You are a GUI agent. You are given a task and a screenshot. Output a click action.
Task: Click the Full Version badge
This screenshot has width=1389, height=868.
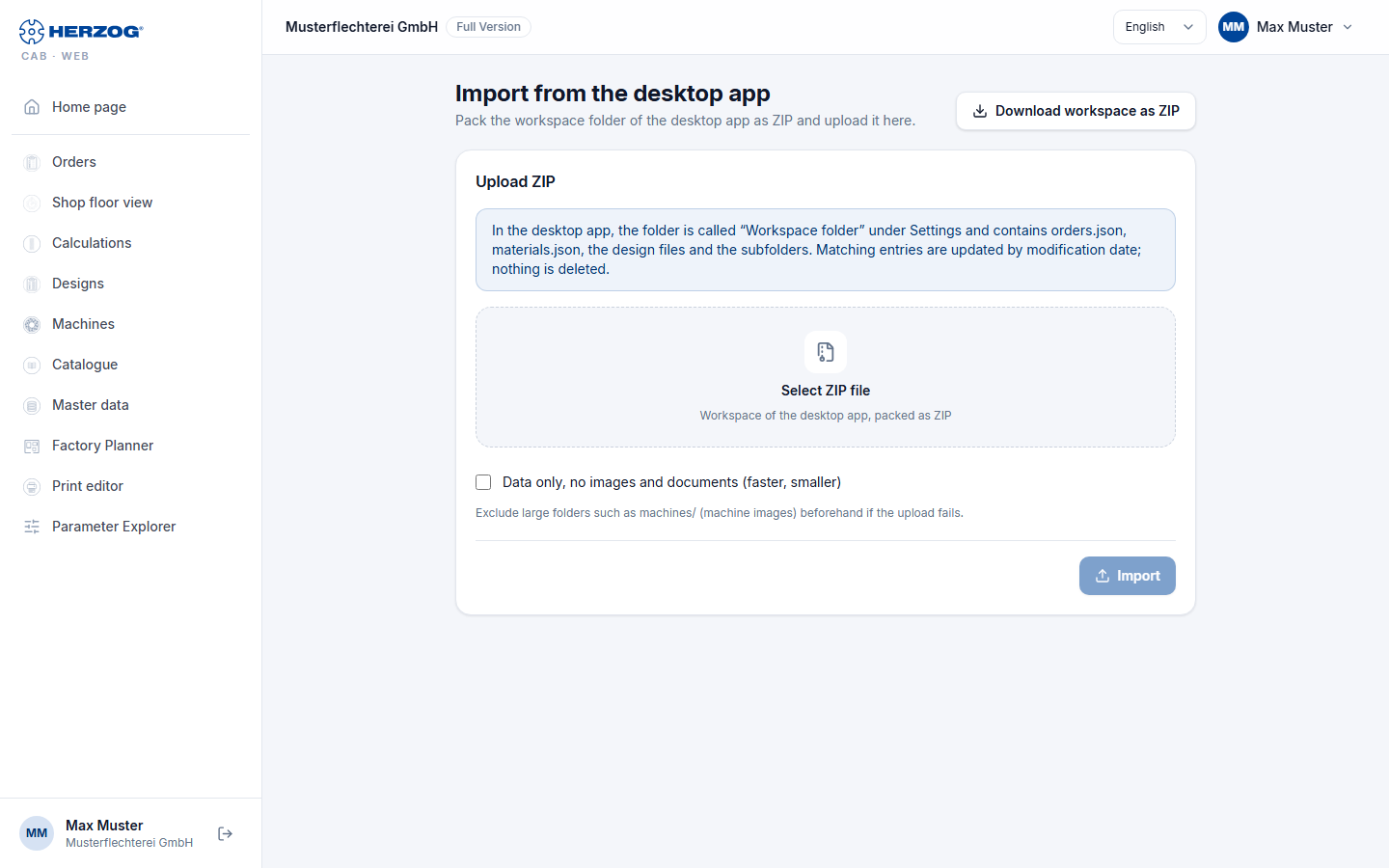pos(488,27)
